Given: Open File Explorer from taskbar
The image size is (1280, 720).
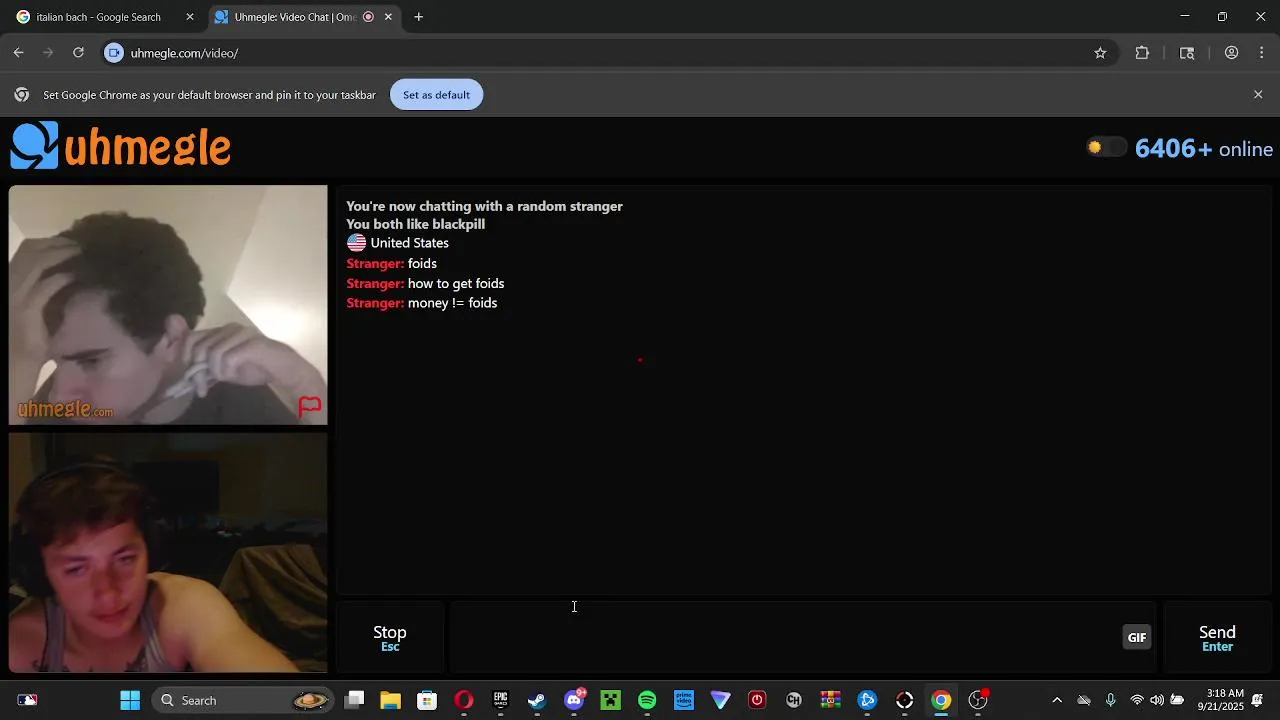Looking at the screenshot, I should point(390,700).
